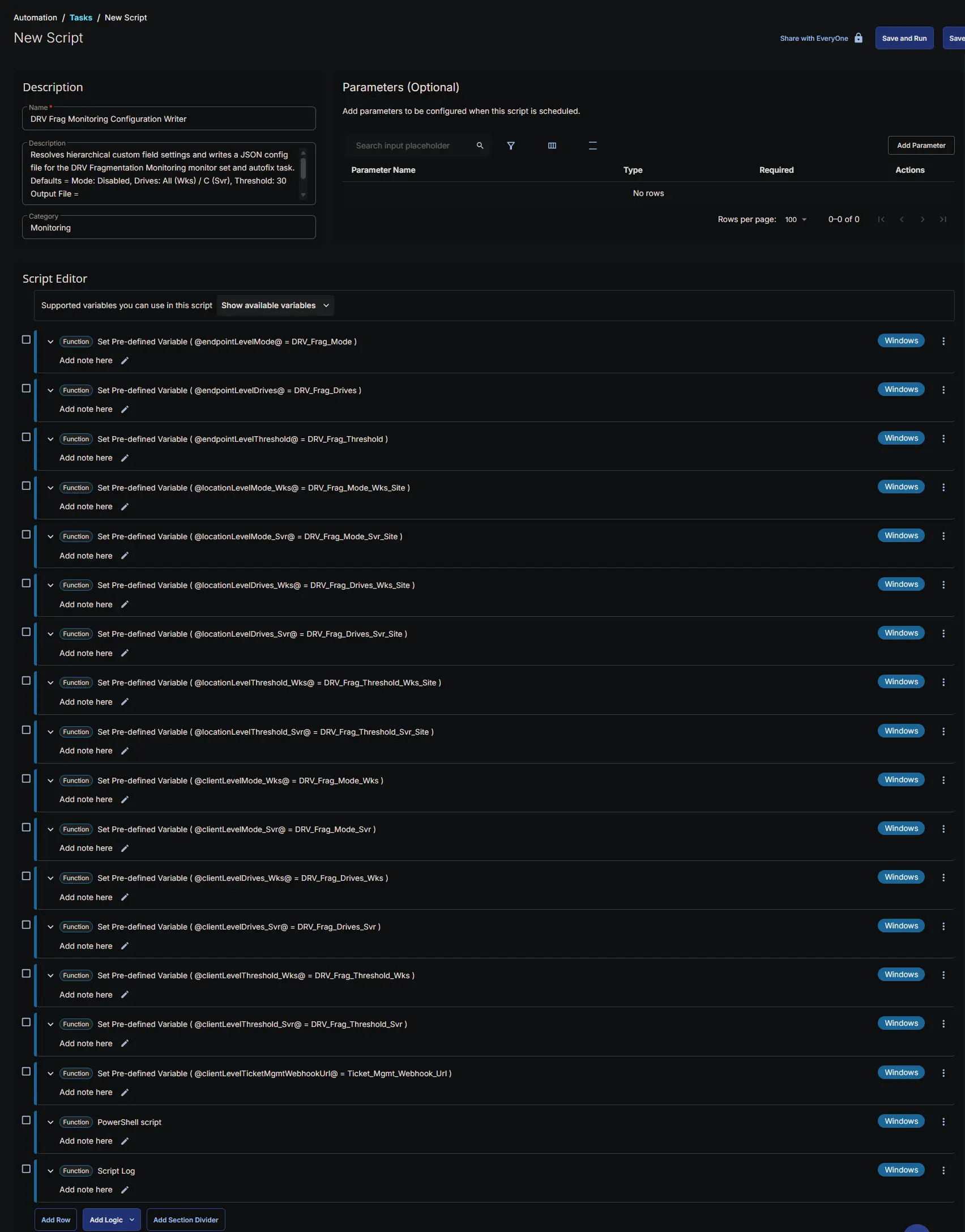
Task: Click the search magnifier icon in Parameters
Action: pyautogui.click(x=480, y=146)
